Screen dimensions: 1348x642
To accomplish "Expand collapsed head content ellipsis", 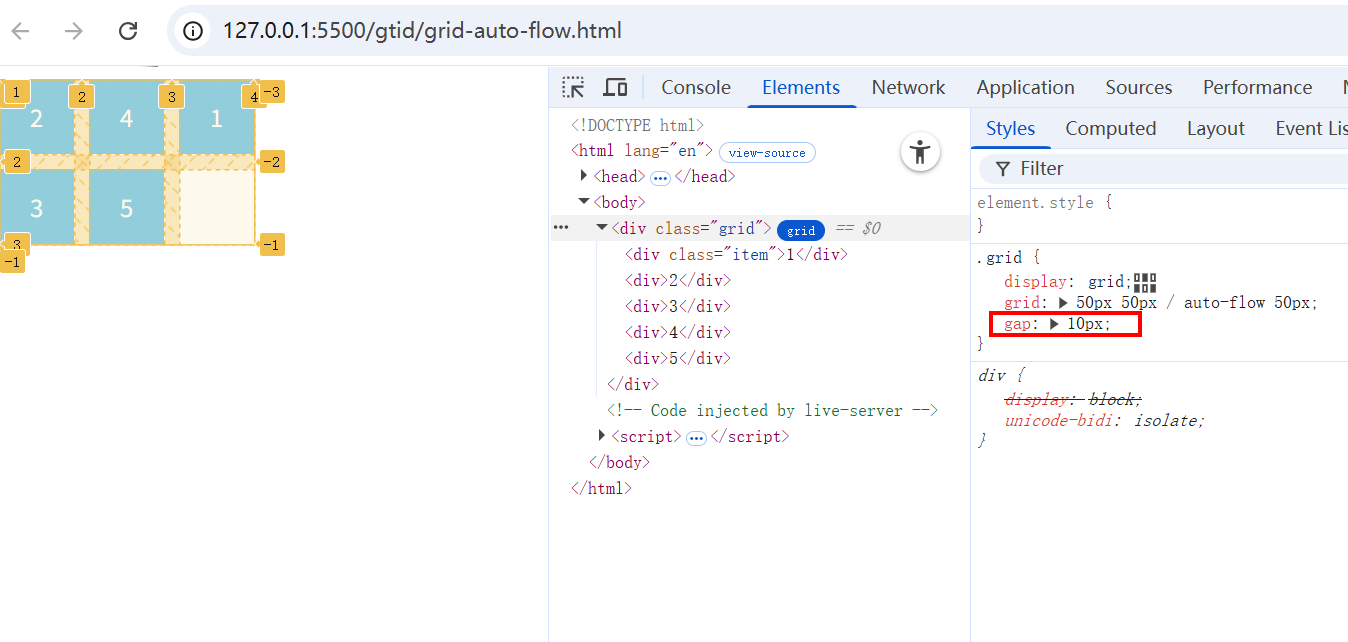I will [660, 177].
